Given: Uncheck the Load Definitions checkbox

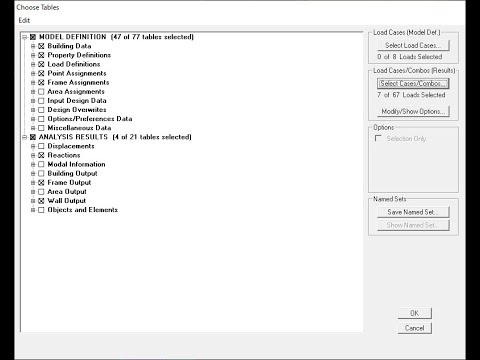Looking at the screenshot, I should click(41, 64).
